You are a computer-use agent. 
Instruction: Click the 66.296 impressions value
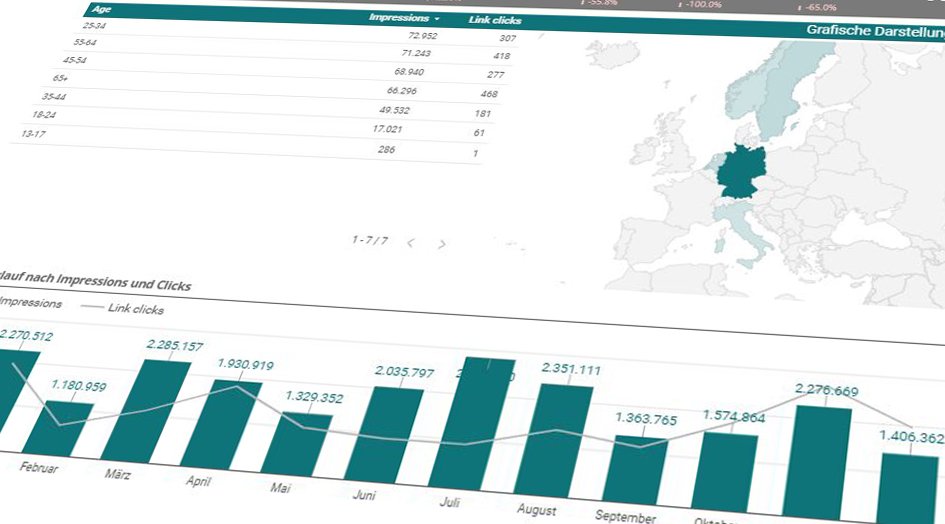click(x=401, y=90)
